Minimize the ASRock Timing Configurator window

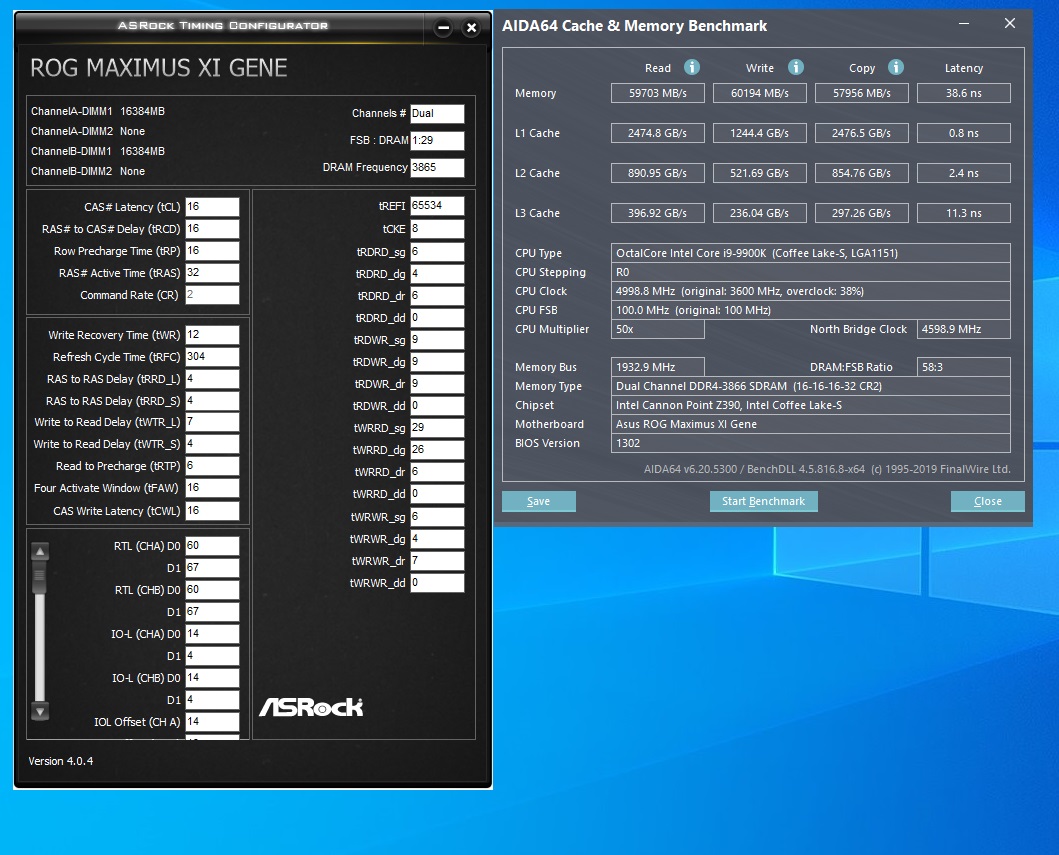(x=443, y=28)
